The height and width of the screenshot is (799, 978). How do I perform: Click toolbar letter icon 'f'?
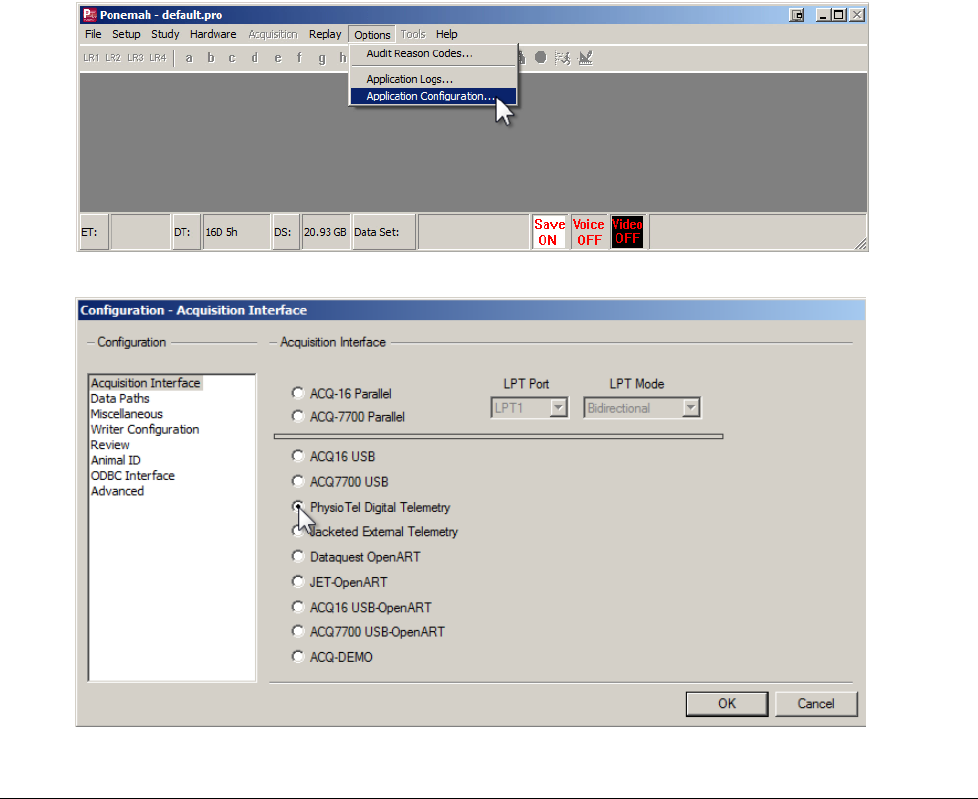coord(299,58)
